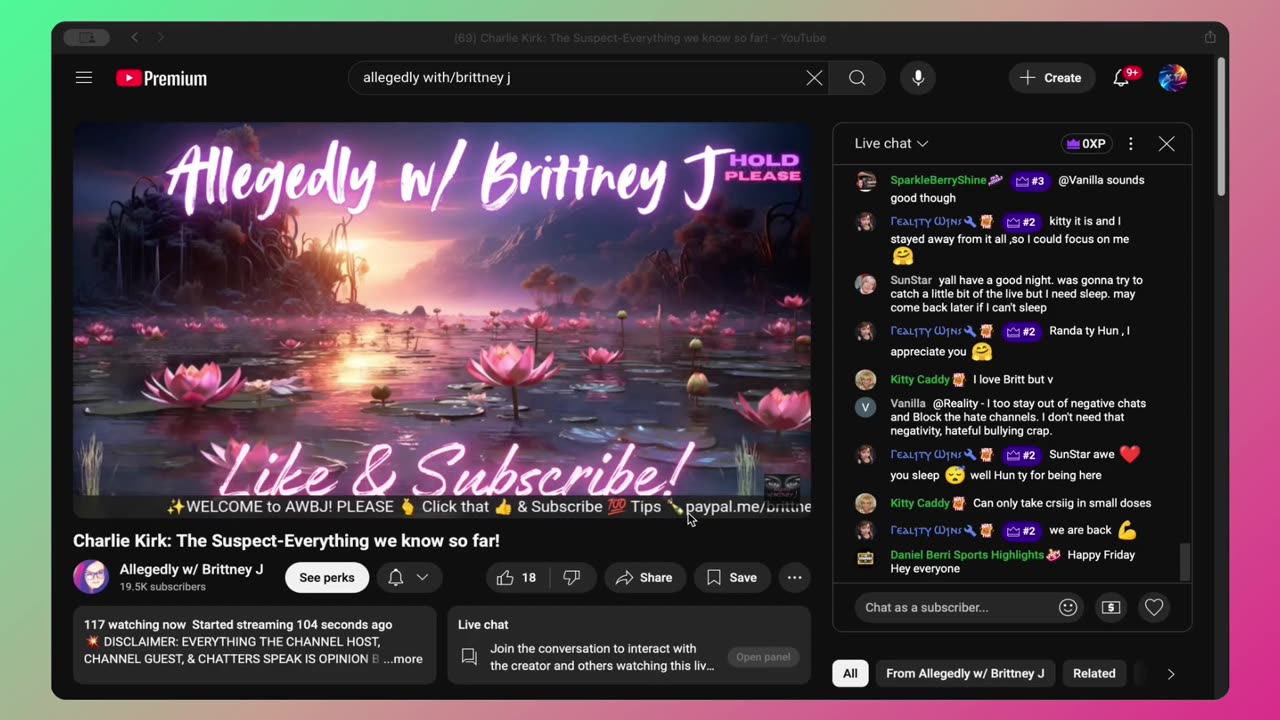Click video title 'Charlie Kirk: The Suspect'

286,541
